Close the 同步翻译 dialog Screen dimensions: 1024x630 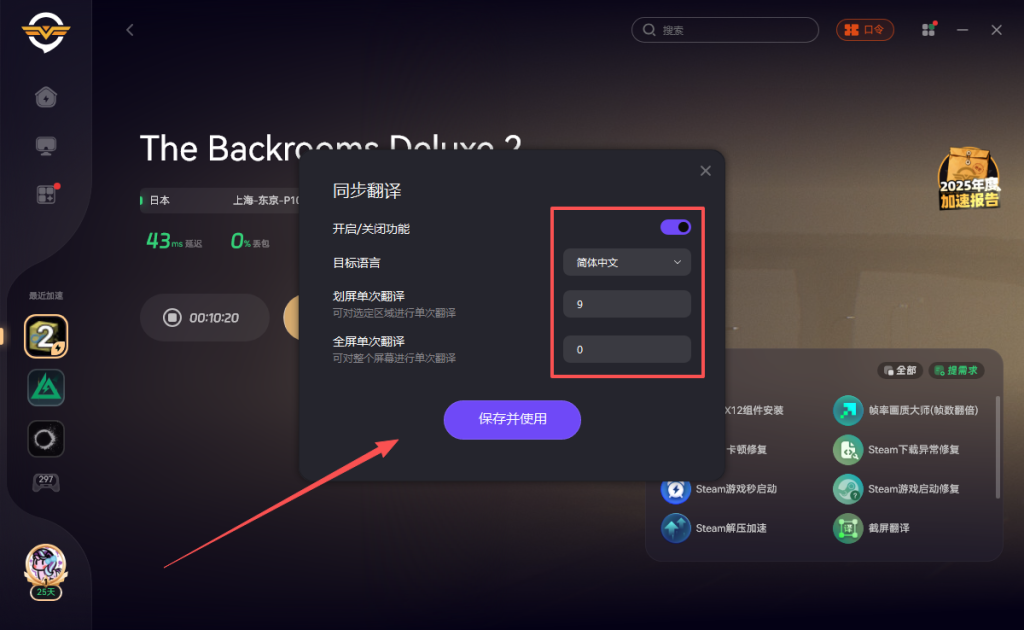(x=705, y=171)
